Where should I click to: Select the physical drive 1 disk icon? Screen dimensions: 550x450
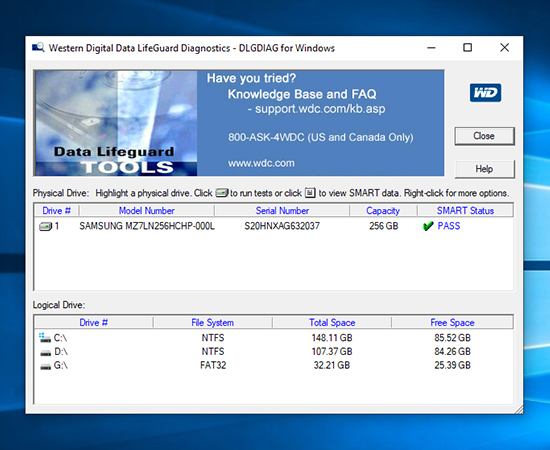(x=45, y=227)
